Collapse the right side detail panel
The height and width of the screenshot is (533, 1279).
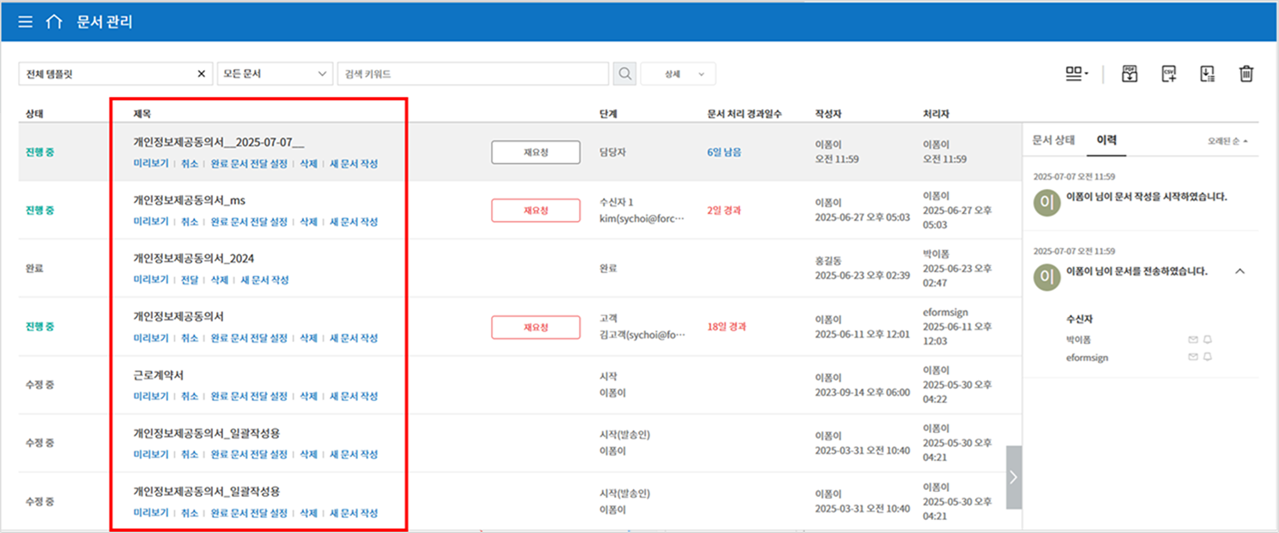[x=1013, y=477]
